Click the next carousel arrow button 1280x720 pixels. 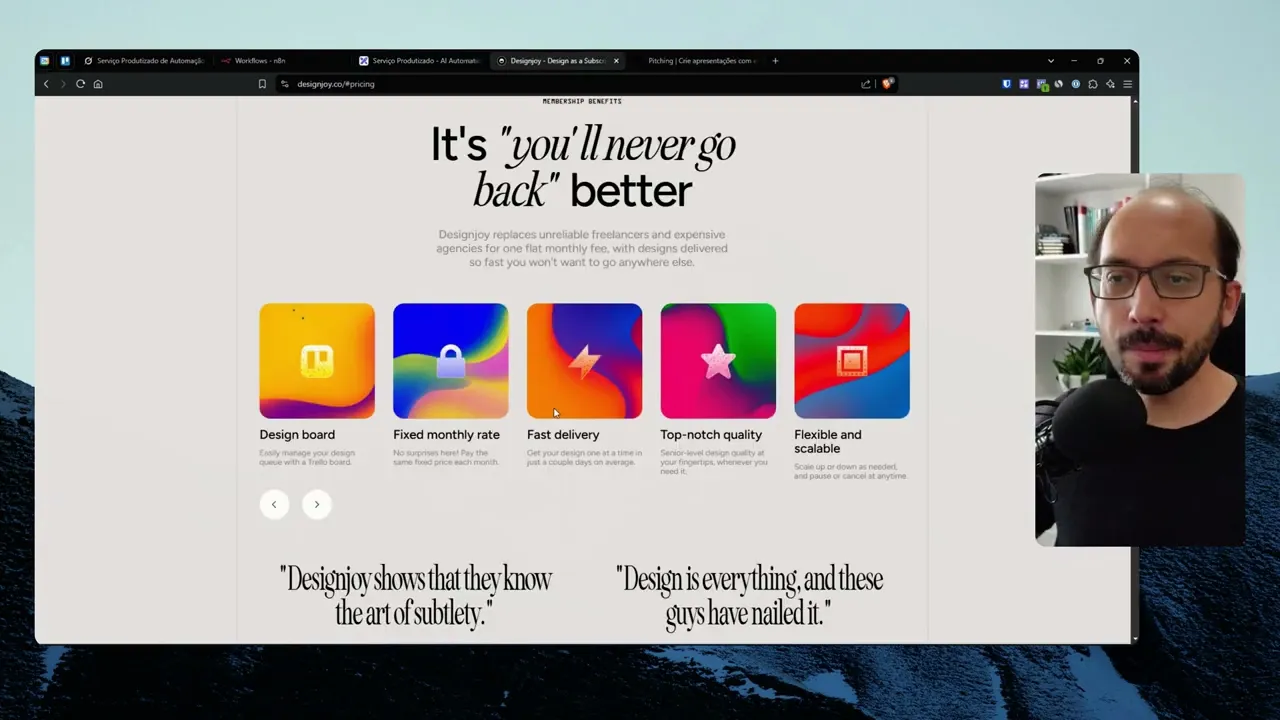[317, 504]
